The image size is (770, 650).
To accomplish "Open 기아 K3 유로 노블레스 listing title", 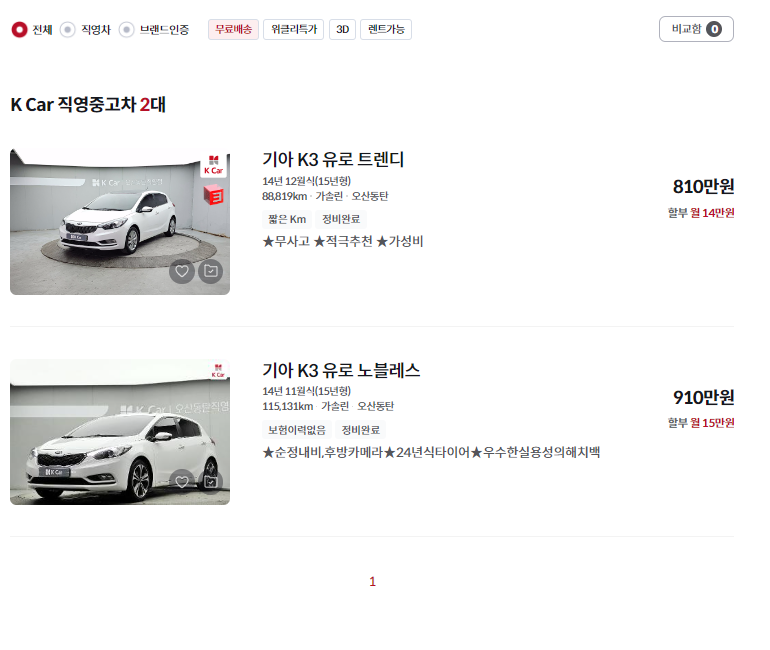I will coord(341,370).
